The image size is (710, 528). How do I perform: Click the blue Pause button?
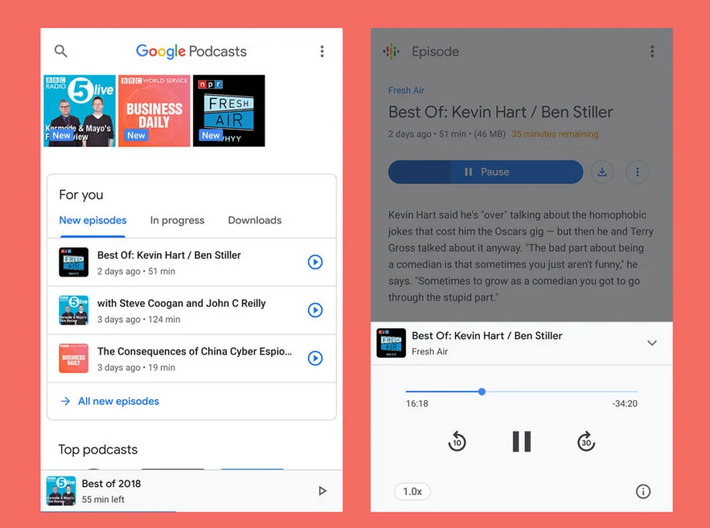pyautogui.click(x=485, y=172)
